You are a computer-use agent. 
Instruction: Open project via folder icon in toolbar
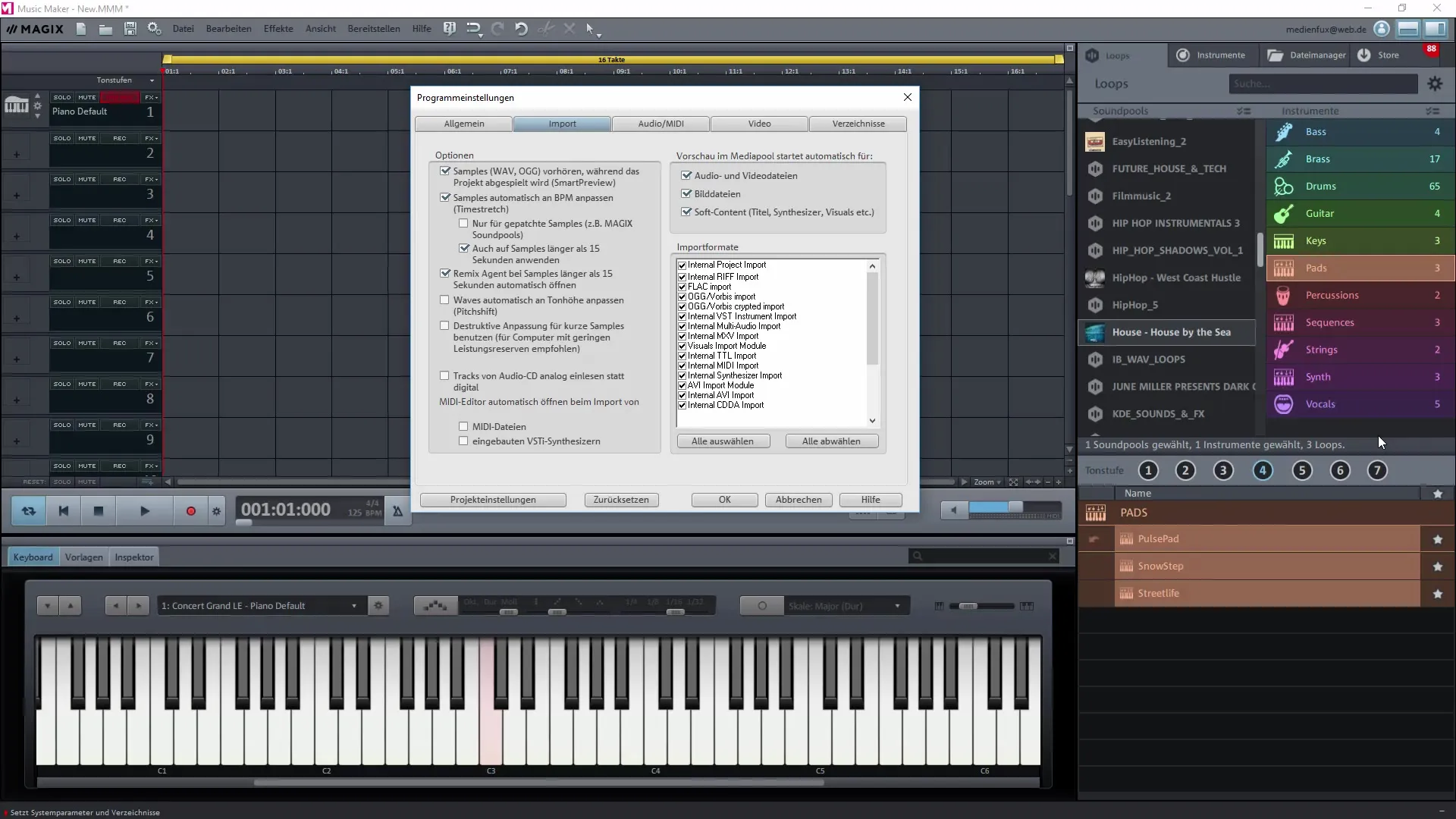pyautogui.click(x=105, y=29)
